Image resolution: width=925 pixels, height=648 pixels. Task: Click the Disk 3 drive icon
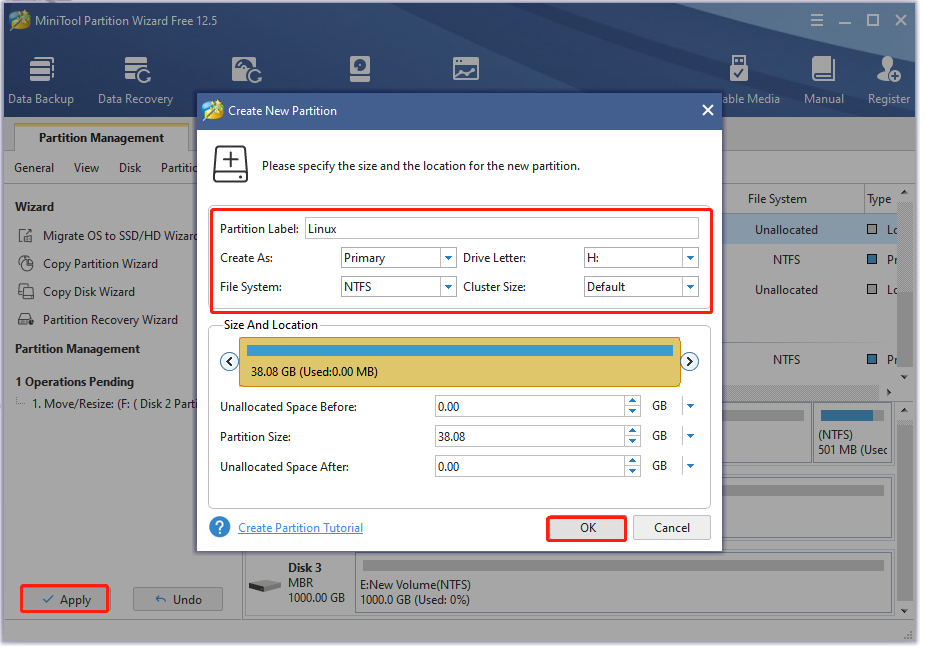(264, 587)
